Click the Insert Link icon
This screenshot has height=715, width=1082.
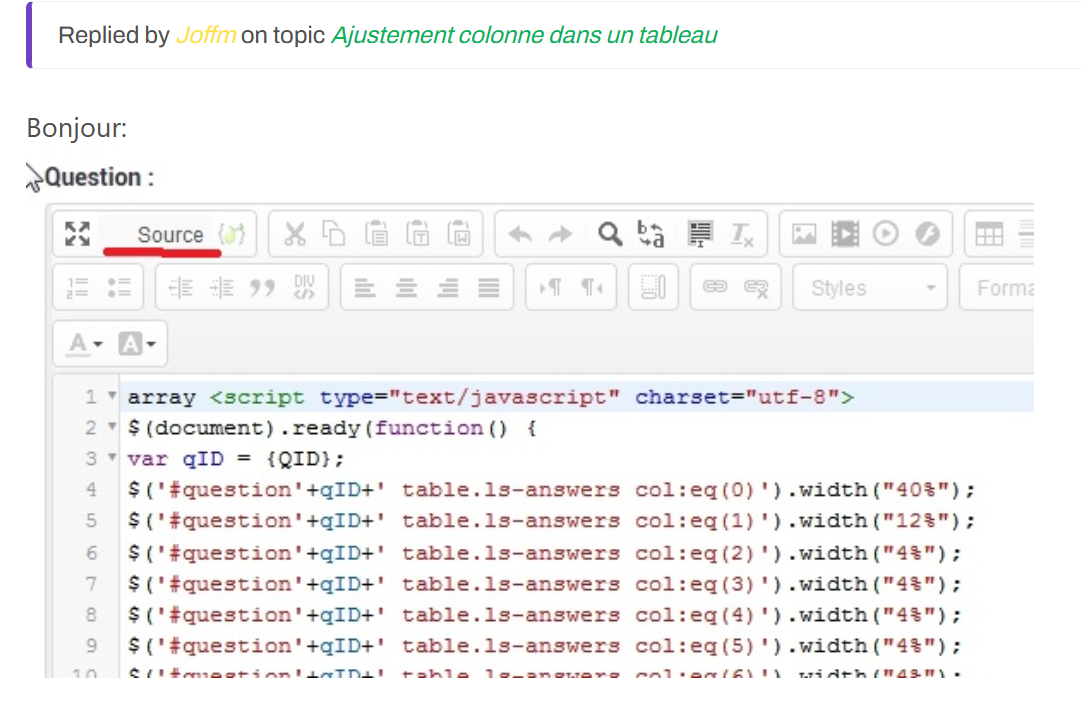coord(715,288)
